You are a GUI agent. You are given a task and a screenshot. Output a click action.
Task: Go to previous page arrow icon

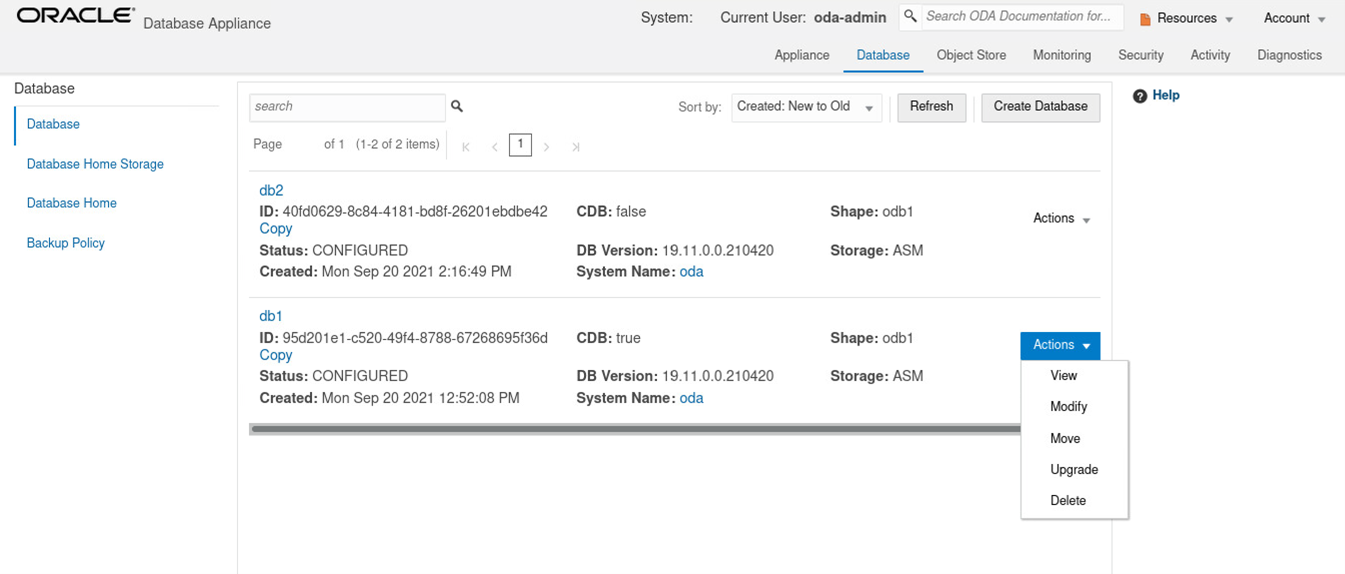[495, 147]
